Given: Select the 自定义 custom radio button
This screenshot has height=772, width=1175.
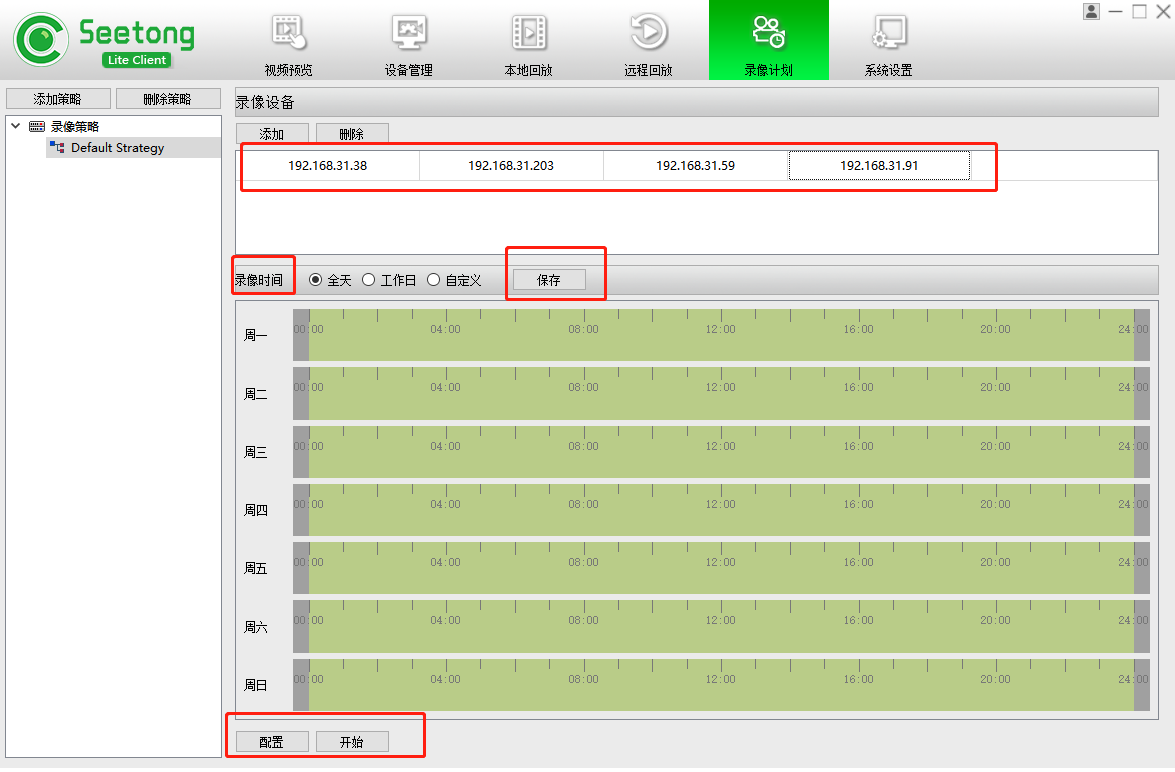Looking at the screenshot, I should click(x=434, y=280).
